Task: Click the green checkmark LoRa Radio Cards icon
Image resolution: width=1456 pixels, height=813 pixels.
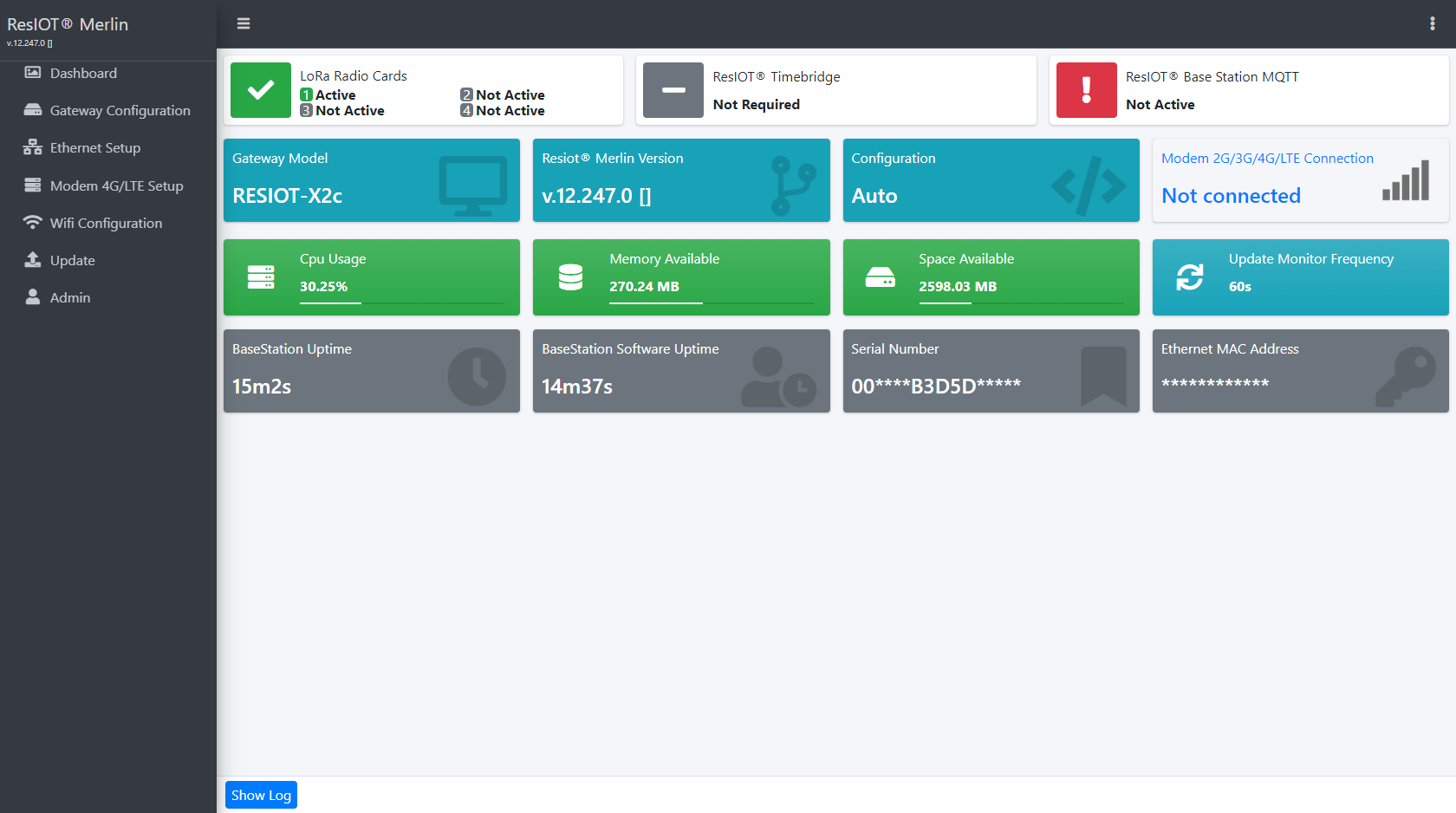Action: pos(261,90)
